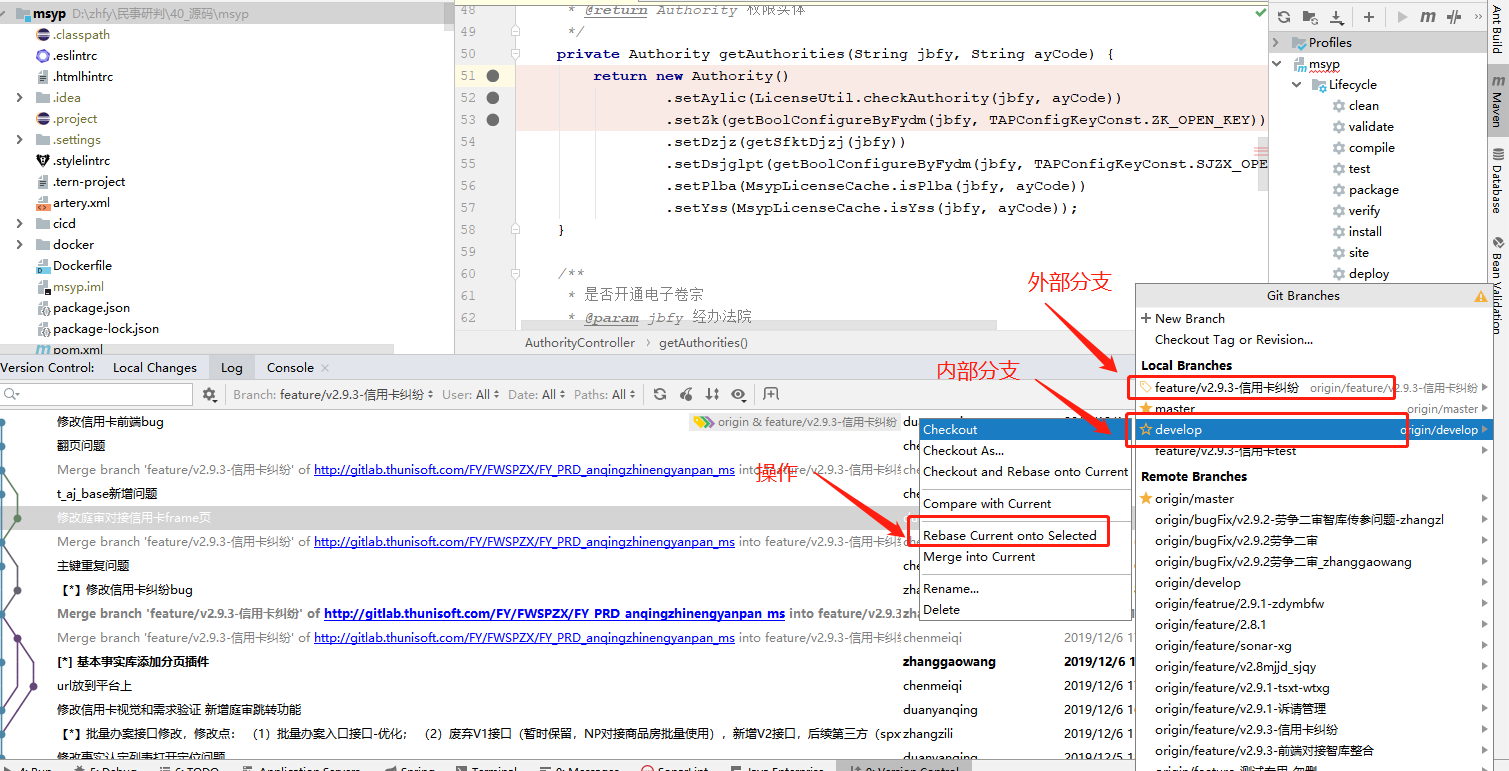This screenshot has width=1509, height=771.
Task: Collapse the msyp Maven project node
Action: click(x=1276, y=64)
